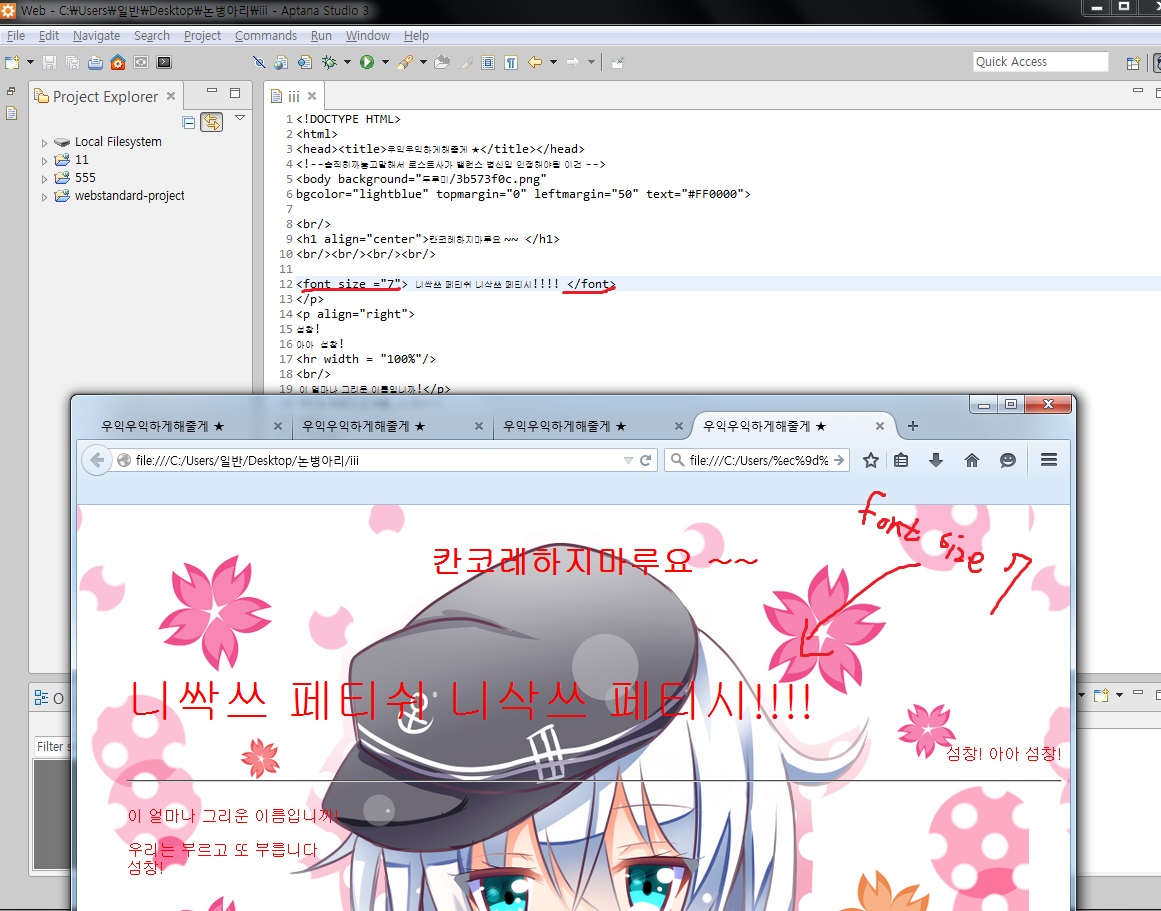Screen dimensions: 1161x911
Task: Click the Firefox Back button
Action: 97,460
